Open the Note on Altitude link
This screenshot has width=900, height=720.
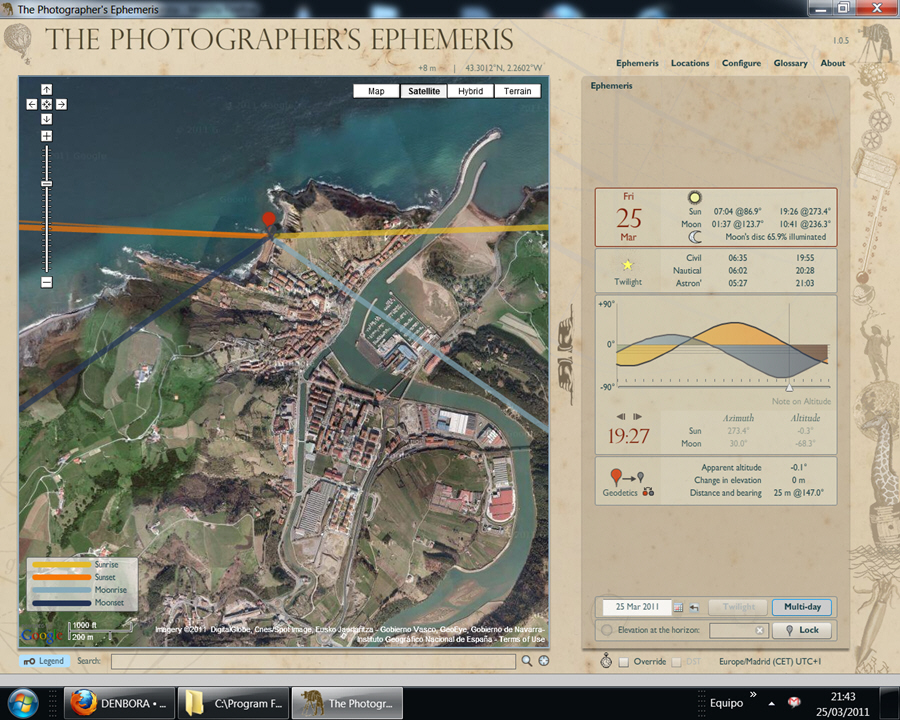coord(801,401)
